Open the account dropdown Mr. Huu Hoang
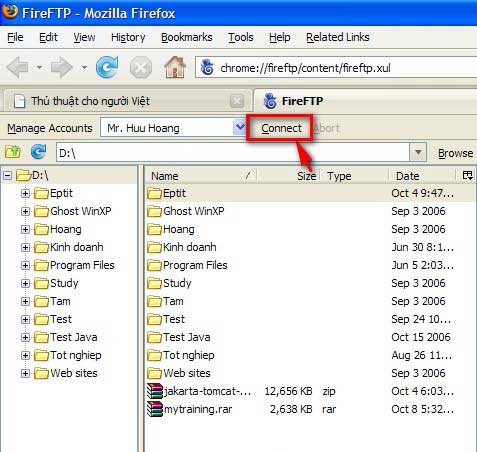The image size is (477, 452). [x=239, y=128]
